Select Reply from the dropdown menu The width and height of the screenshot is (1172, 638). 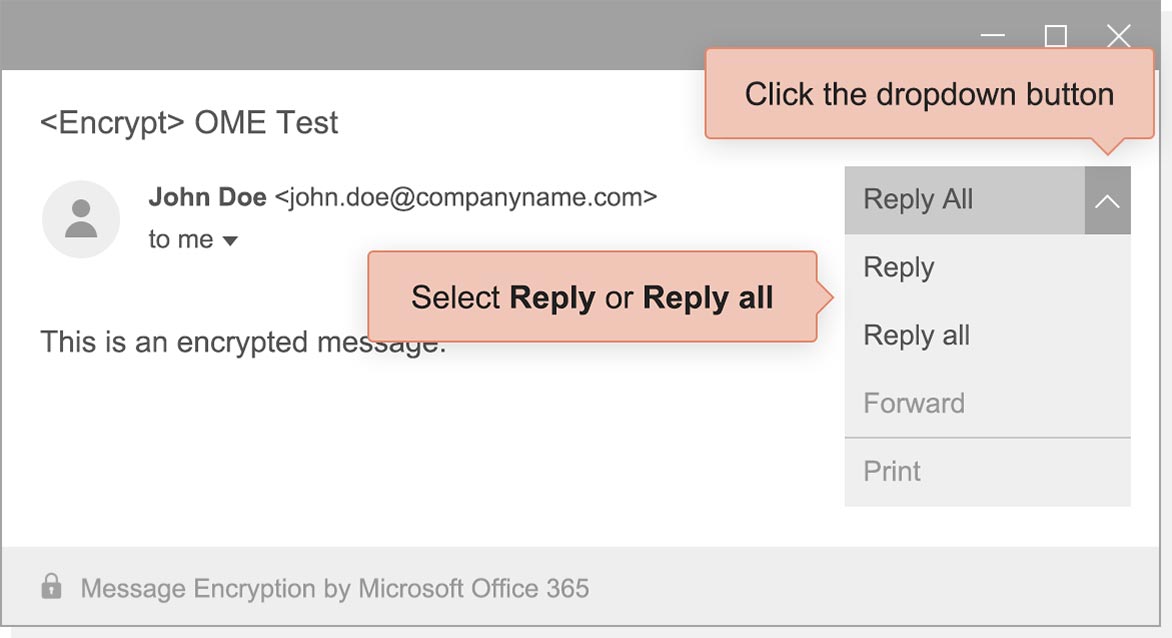click(898, 268)
